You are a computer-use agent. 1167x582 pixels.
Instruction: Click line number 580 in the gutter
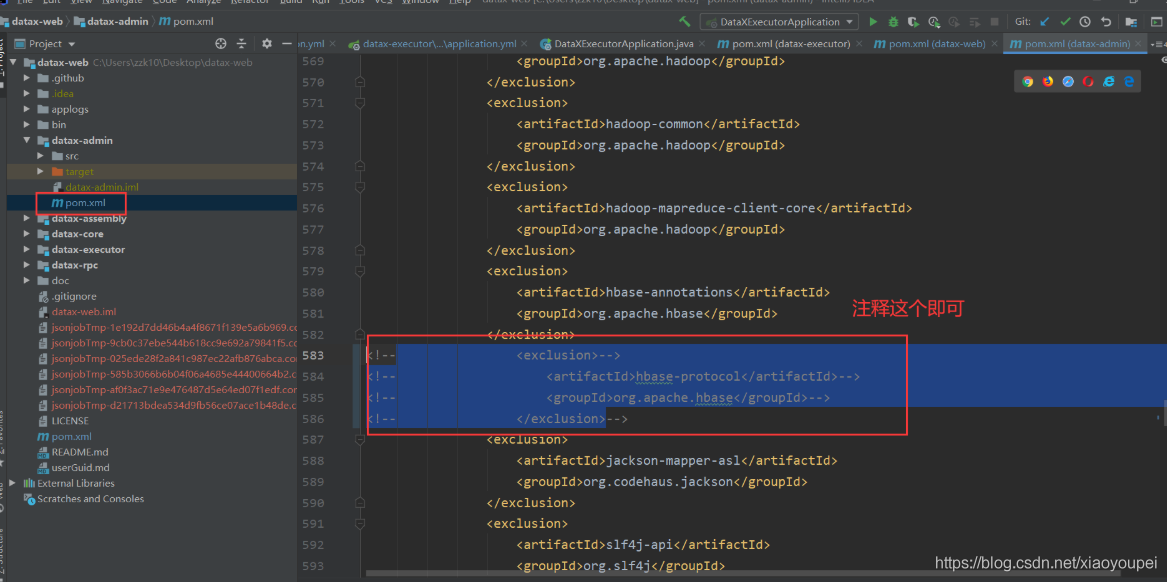(312, 292)
